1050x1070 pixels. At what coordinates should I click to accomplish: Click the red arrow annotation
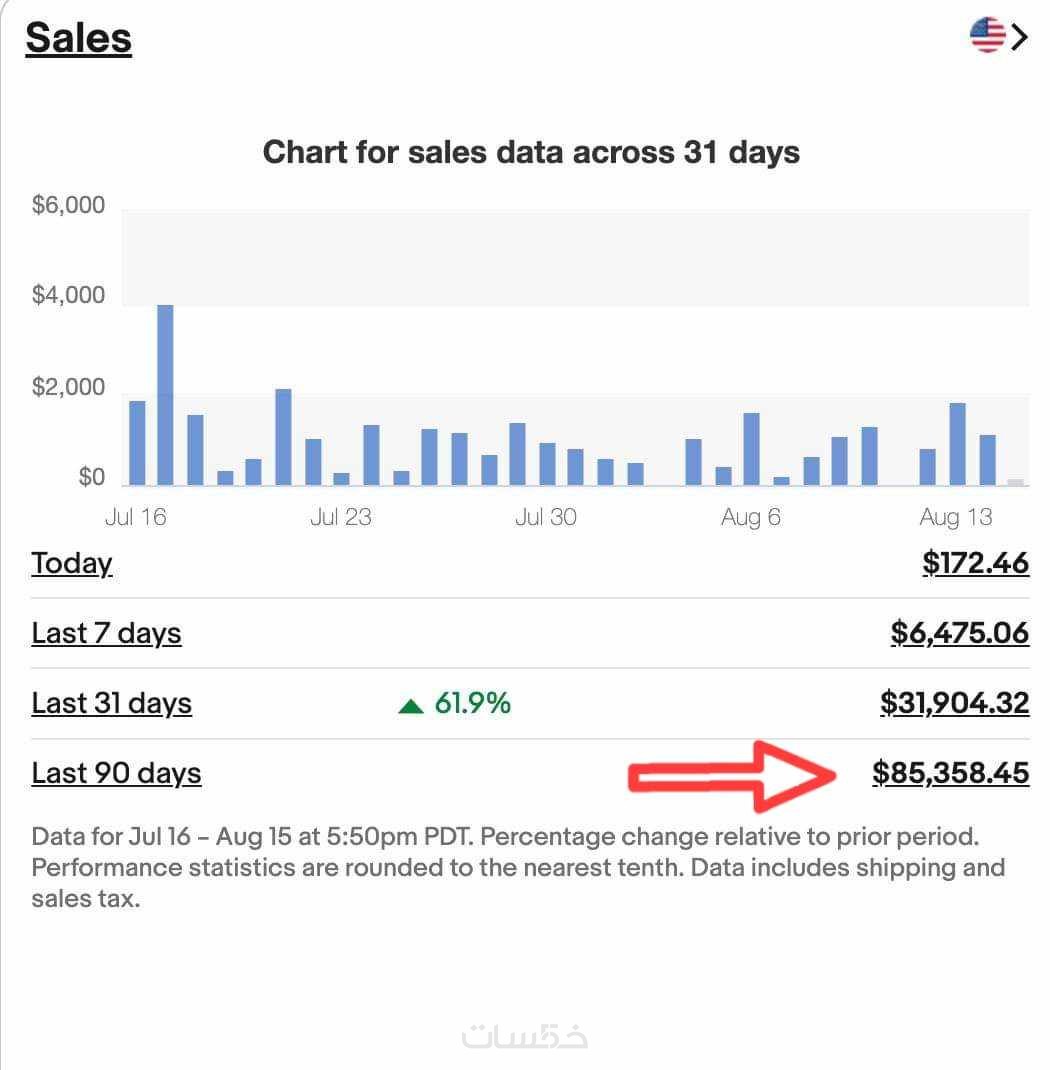[x=735, y=775]
